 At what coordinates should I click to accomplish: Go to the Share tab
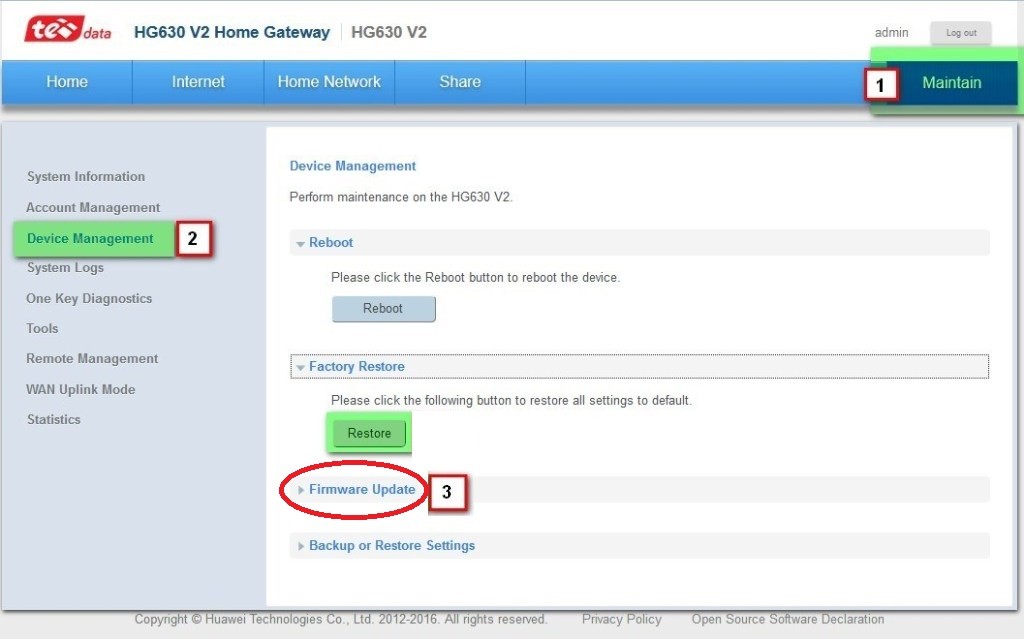click(460, 82)
